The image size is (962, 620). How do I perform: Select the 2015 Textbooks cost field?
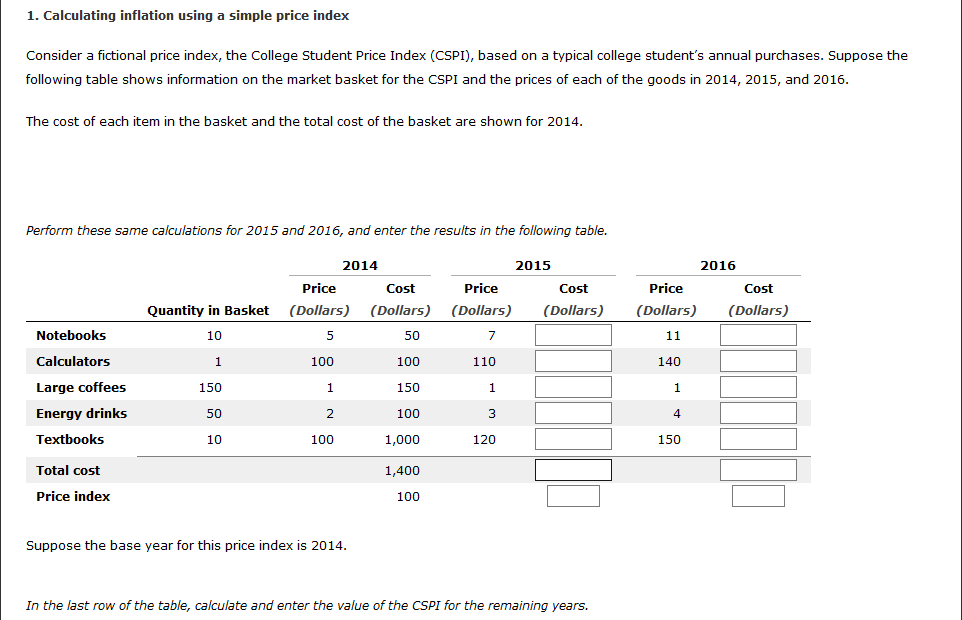573,439
